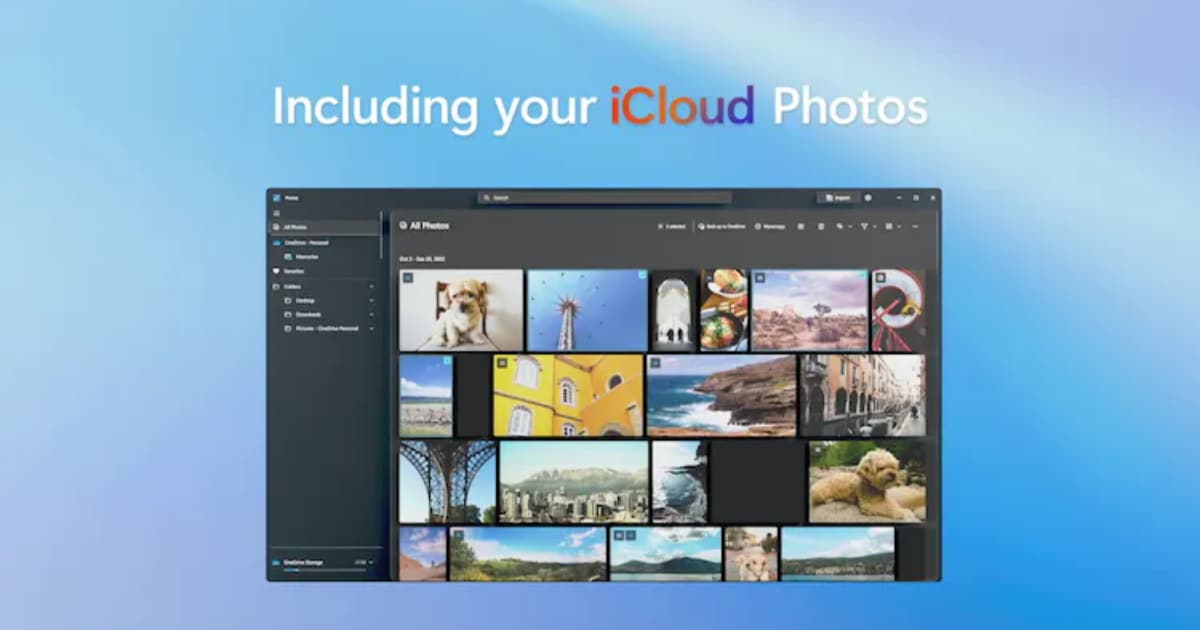The width and height of the screenshot is (1200, 630).
Task: Click the OneDrive cloud icon in sidebar
Action: [x=276, y=243]
